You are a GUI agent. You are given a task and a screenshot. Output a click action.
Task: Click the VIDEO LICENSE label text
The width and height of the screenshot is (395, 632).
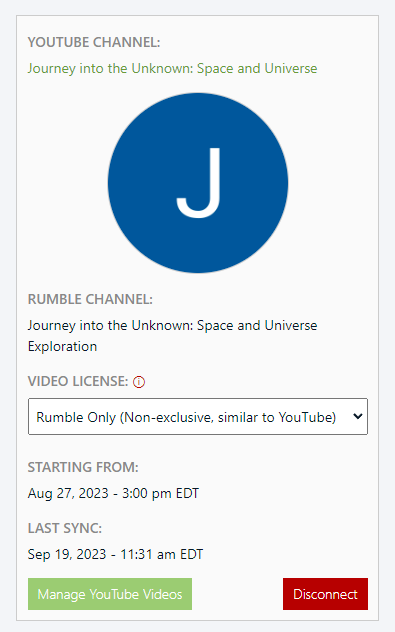coord(78,381)
